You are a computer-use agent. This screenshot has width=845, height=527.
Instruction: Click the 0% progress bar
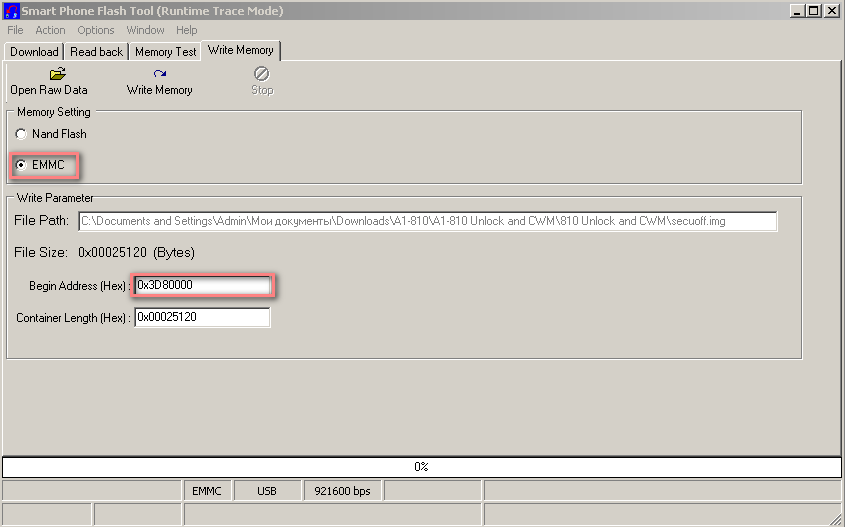[x=422, y=467]
